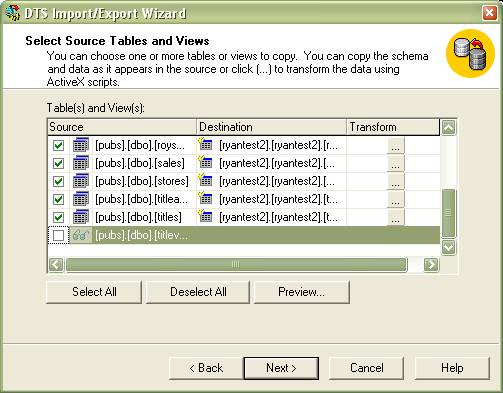The width and height of the screenshot is (503, 393).
Task: Click the horizontal scrollbar thumb
Action: point(236,265)
